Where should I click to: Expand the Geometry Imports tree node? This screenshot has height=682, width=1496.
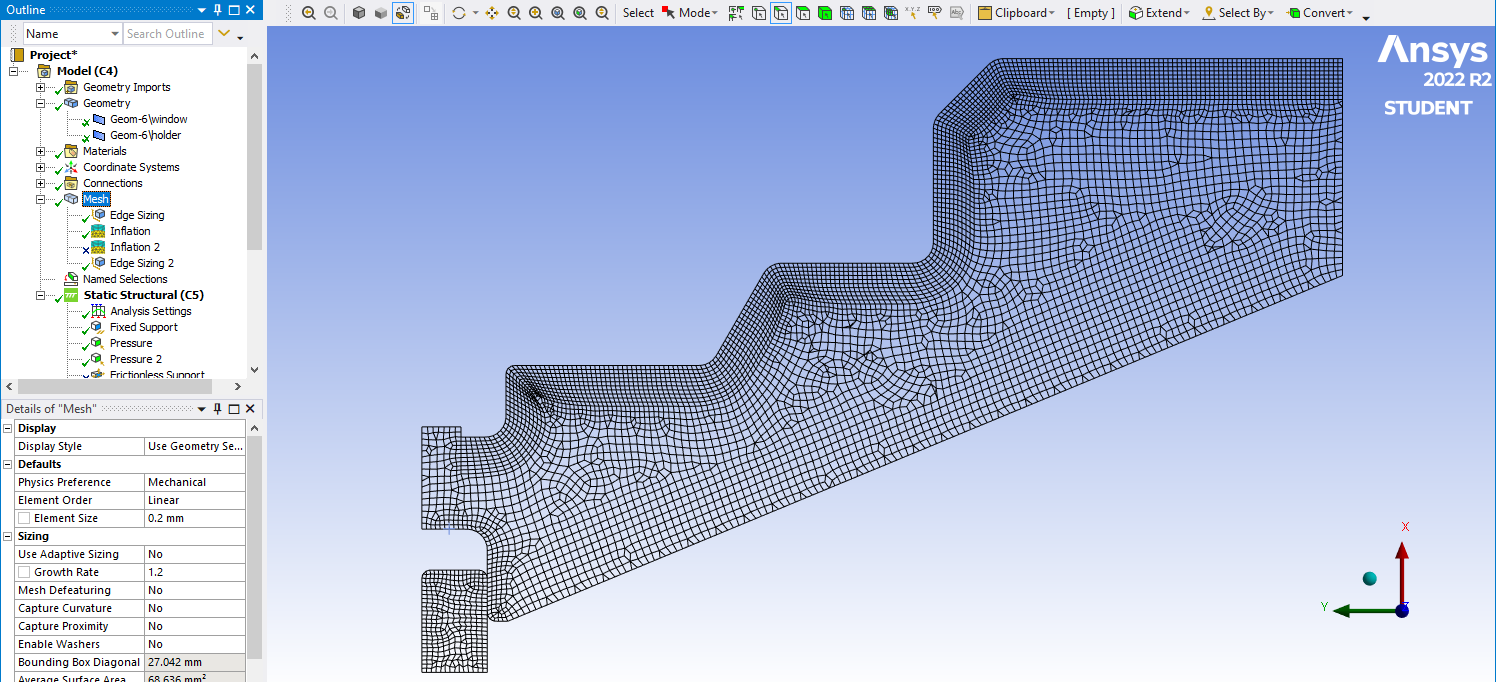point(41,87)
